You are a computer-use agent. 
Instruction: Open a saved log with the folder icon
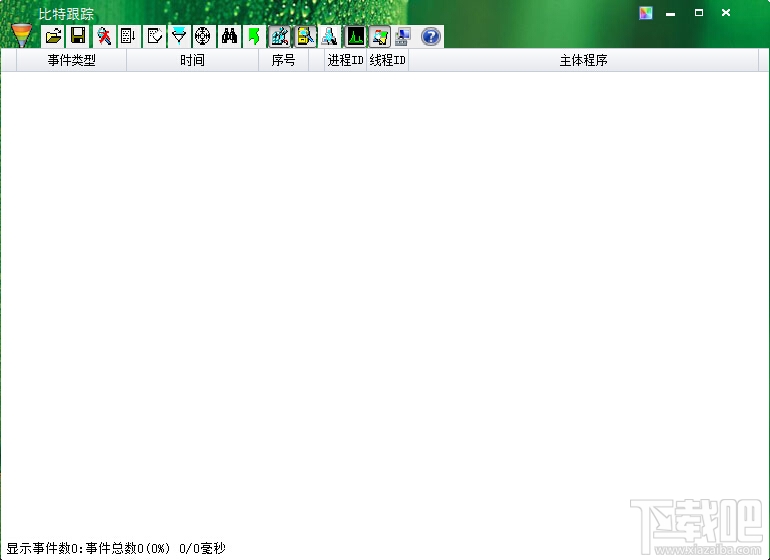pyautogui.click(x=54, y=36)
